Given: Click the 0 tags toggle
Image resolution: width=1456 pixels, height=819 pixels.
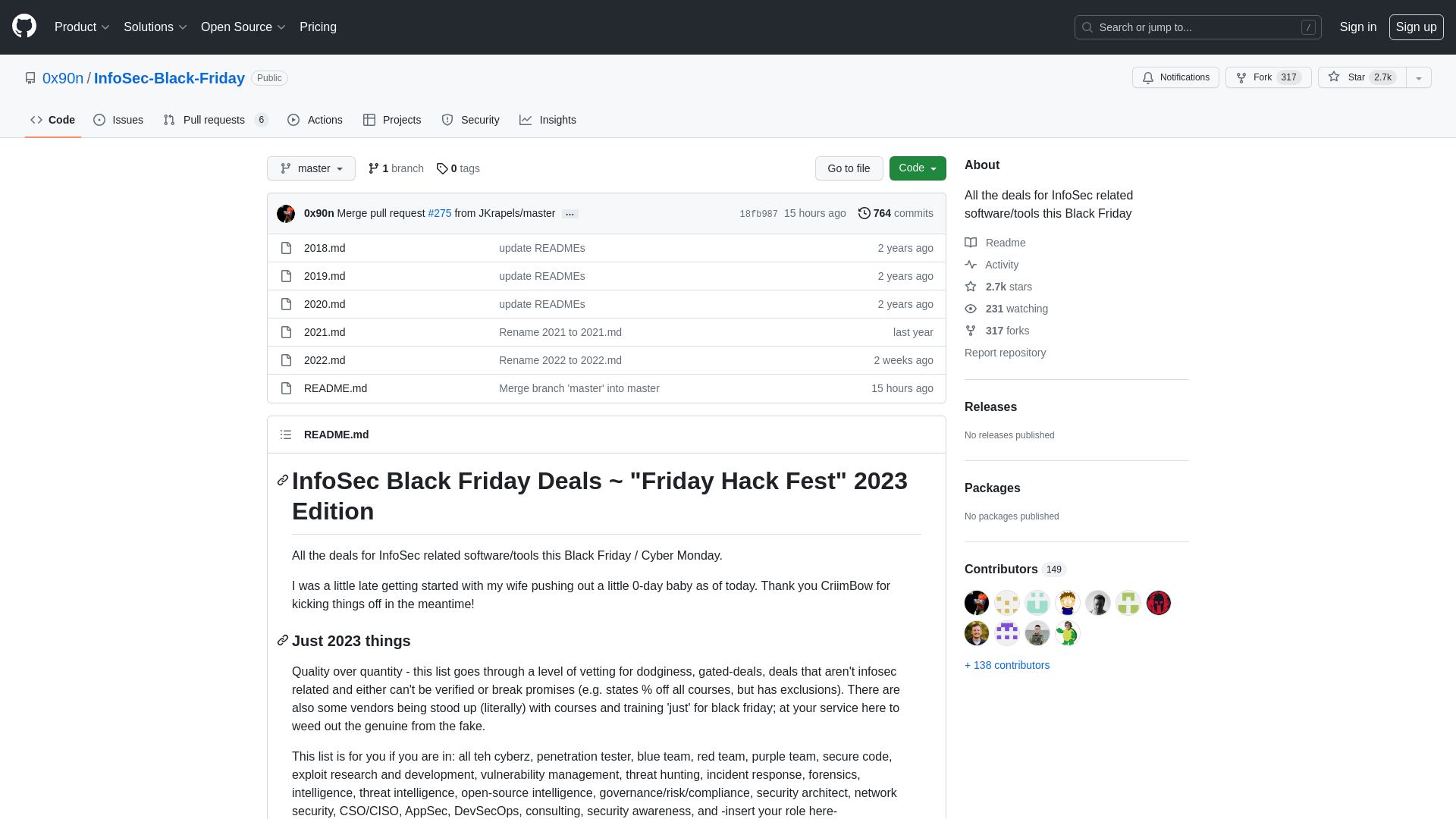Looking at the screenshot, I should 457,168.
